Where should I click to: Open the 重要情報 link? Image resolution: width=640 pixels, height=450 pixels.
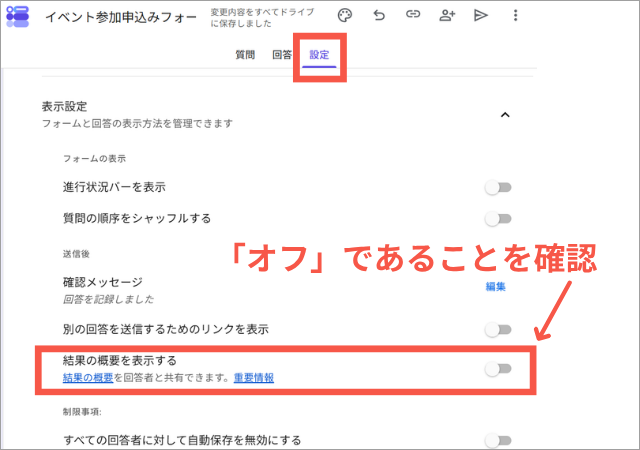[253, 378]
